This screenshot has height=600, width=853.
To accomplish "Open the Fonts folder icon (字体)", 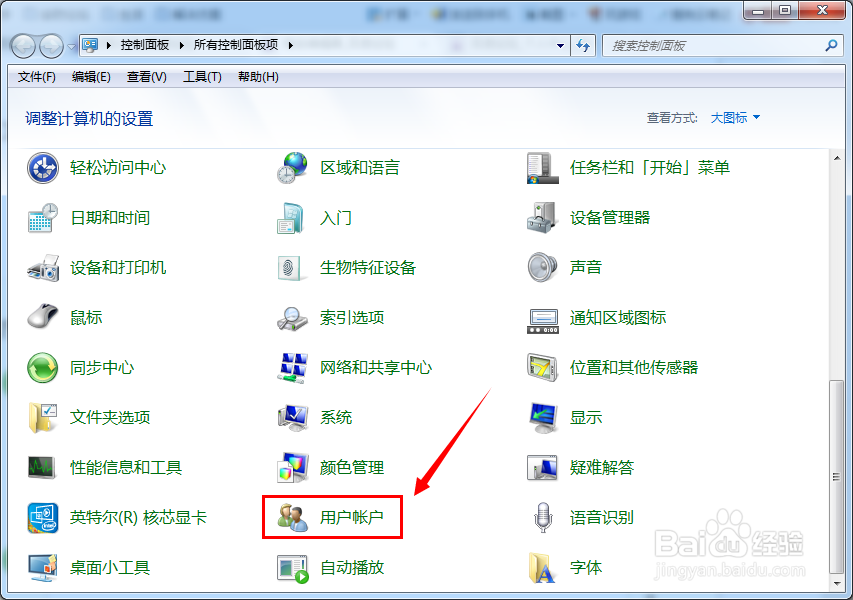I will (x=542, y=568).
